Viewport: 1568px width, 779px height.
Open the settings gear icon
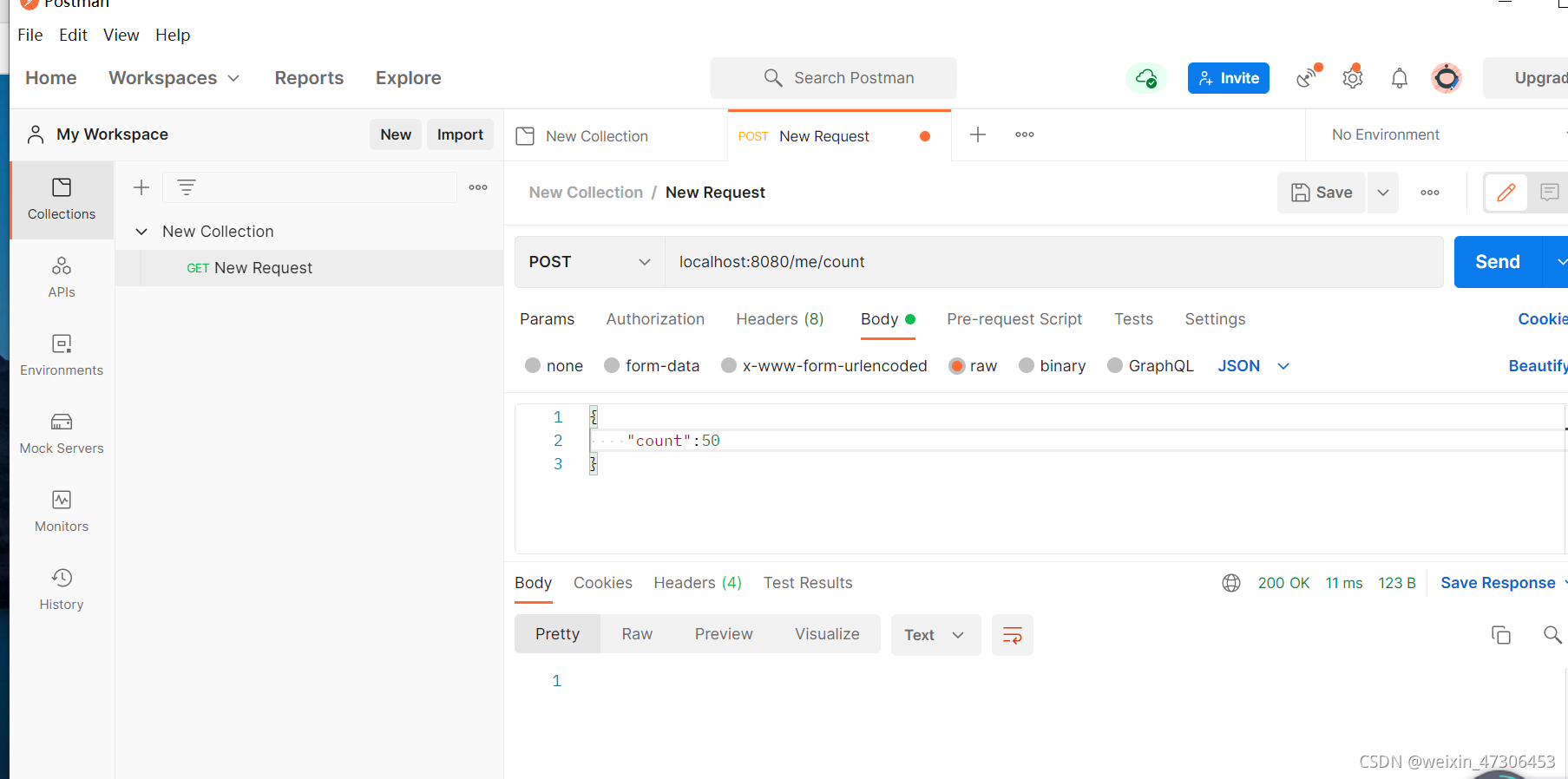[x=1353, y=77]
